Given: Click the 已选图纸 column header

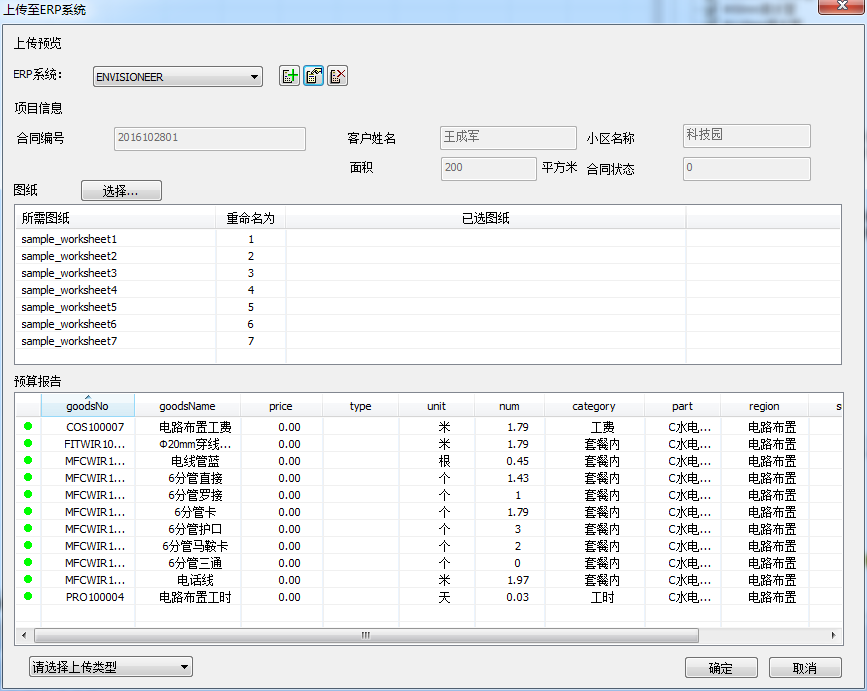Looking at the screenshot, I should pyautogui.click(x=485, y=218).
